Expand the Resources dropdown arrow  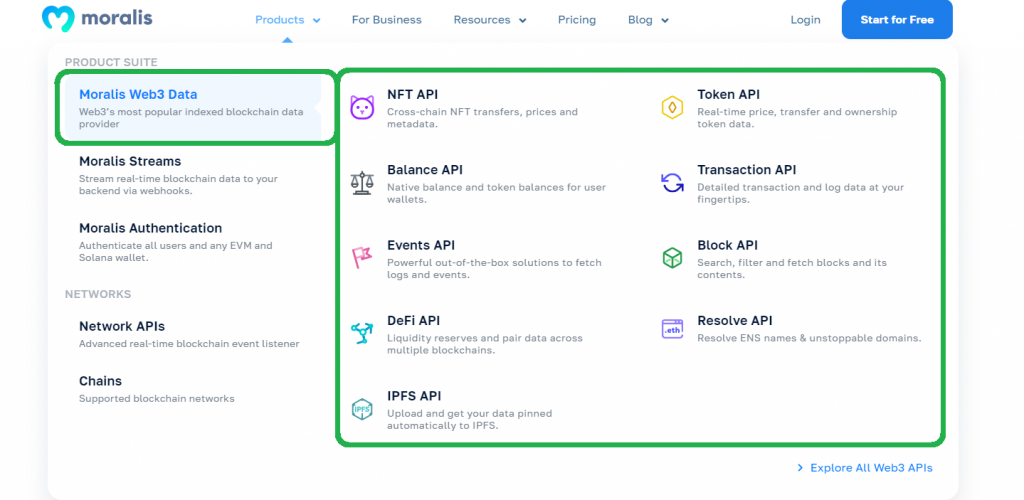[x=522, y=21]
